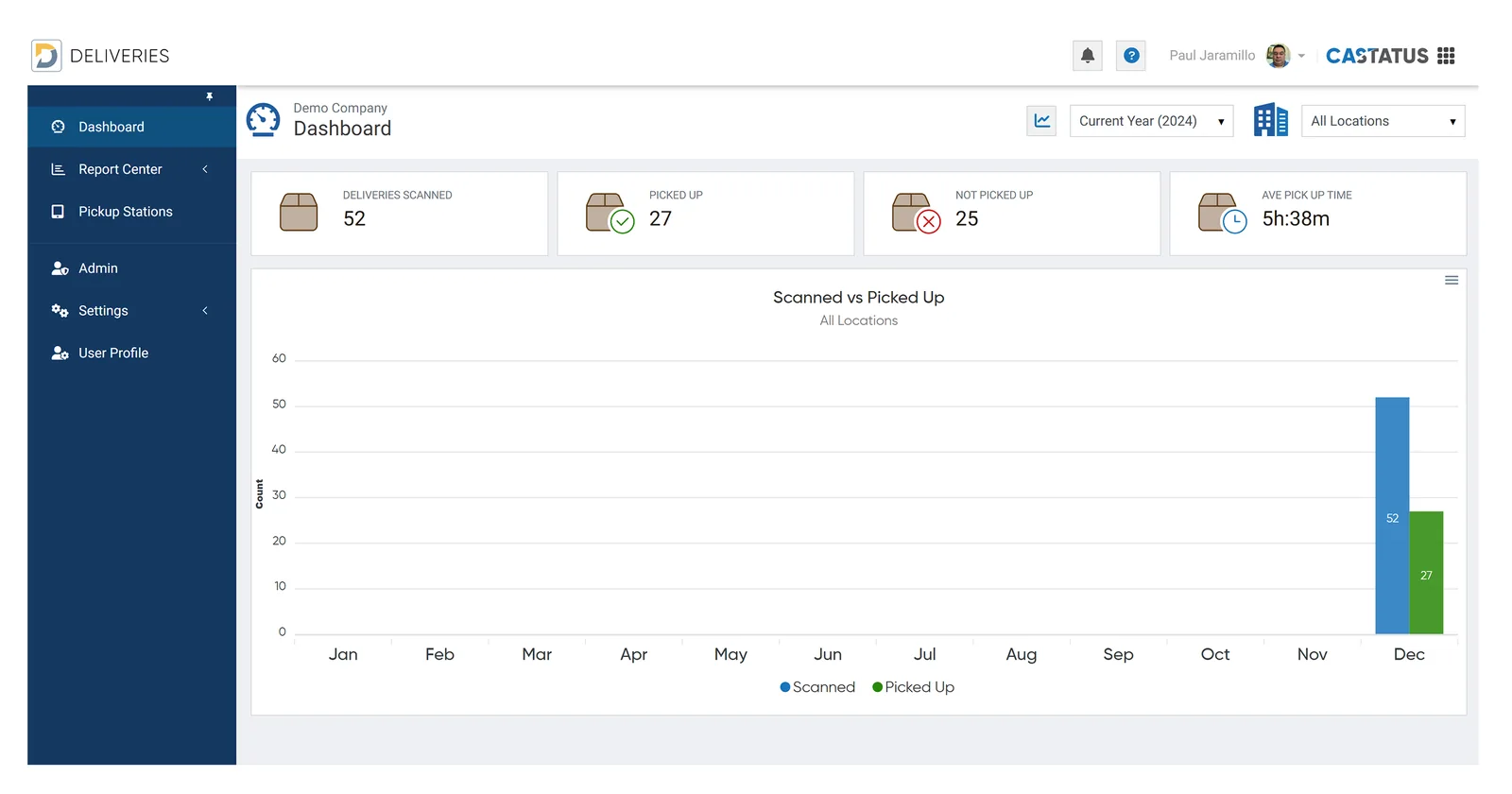Open Settings in the sidebar
This screenshot has width=1512, height=794.
tap(131, 311)
